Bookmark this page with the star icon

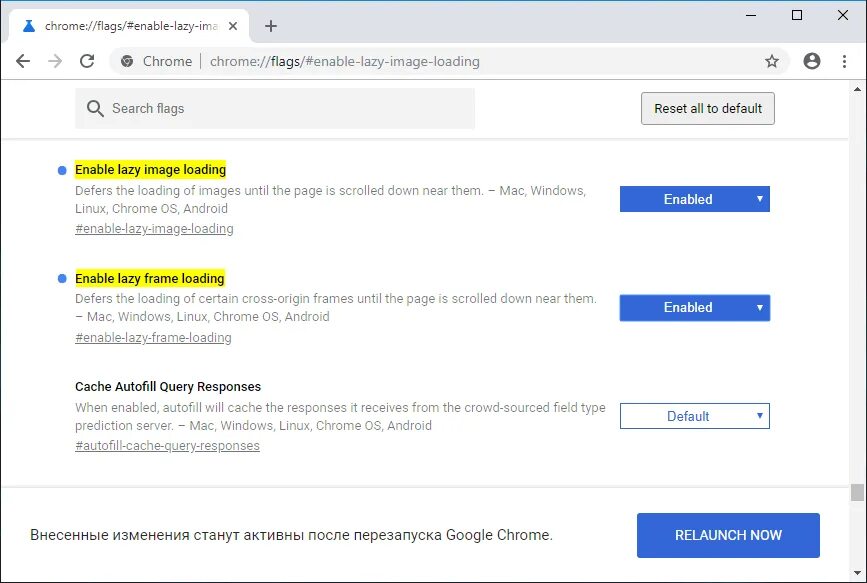point(772,61)
